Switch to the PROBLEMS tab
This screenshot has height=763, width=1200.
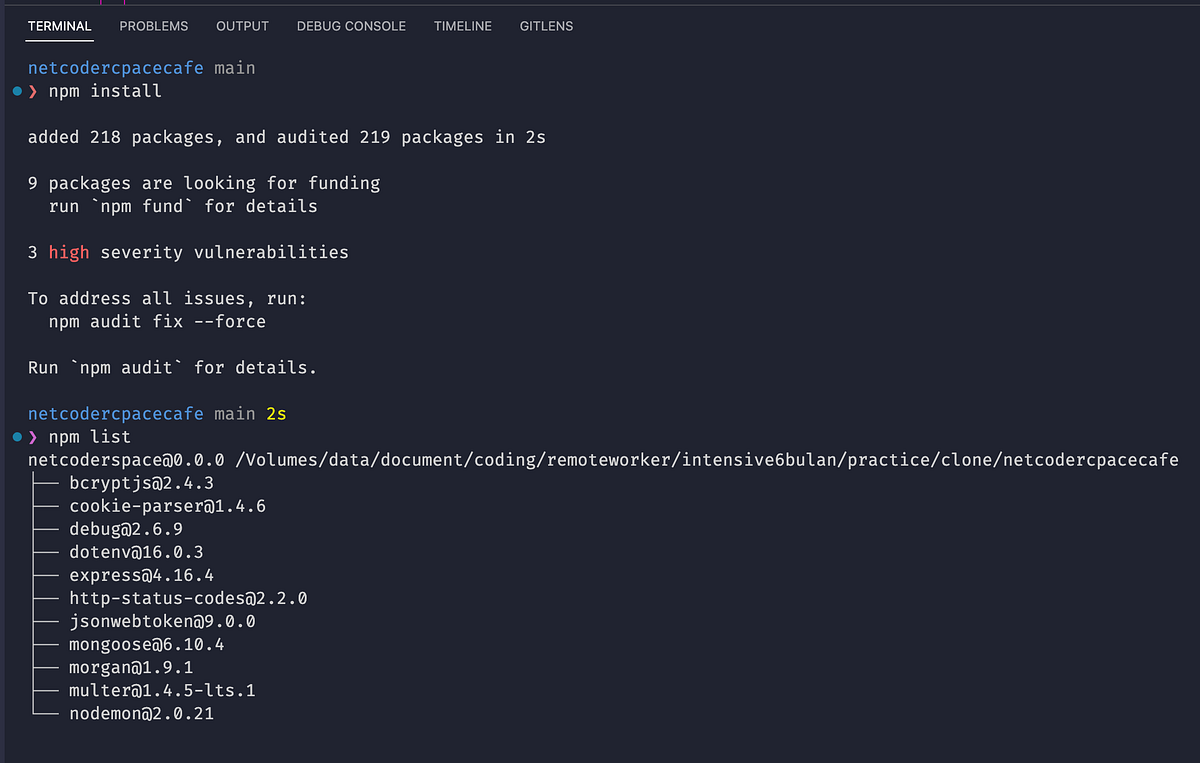click(153, 26)
